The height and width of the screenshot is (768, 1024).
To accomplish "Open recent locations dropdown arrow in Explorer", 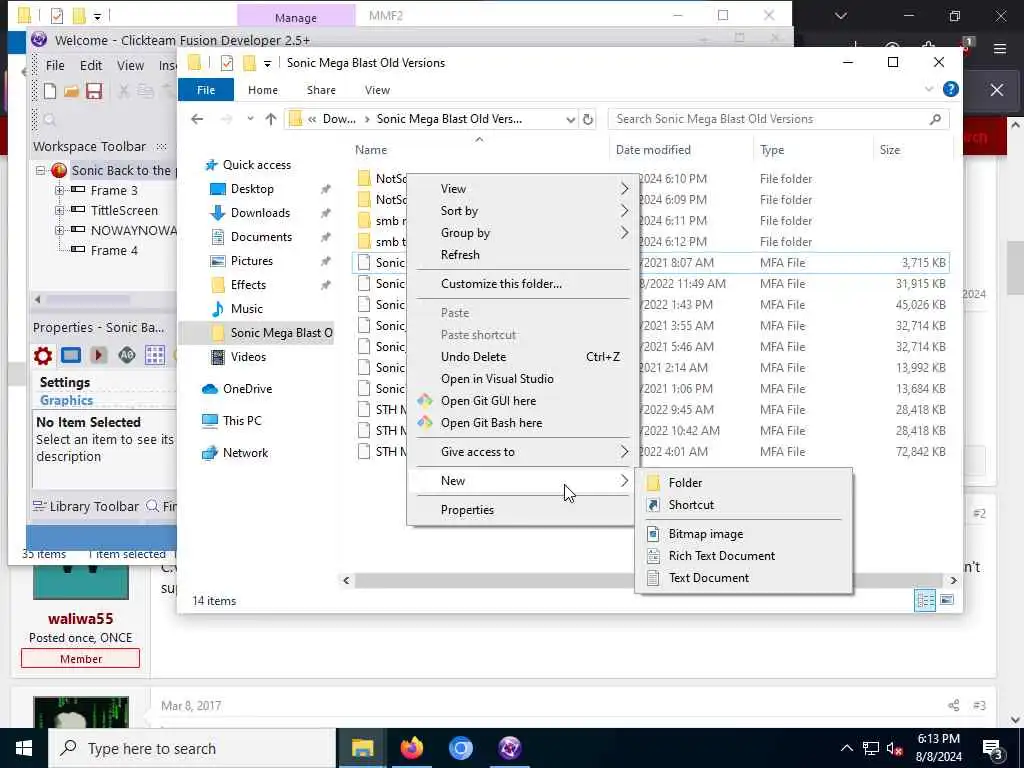I will click(250, 119).
